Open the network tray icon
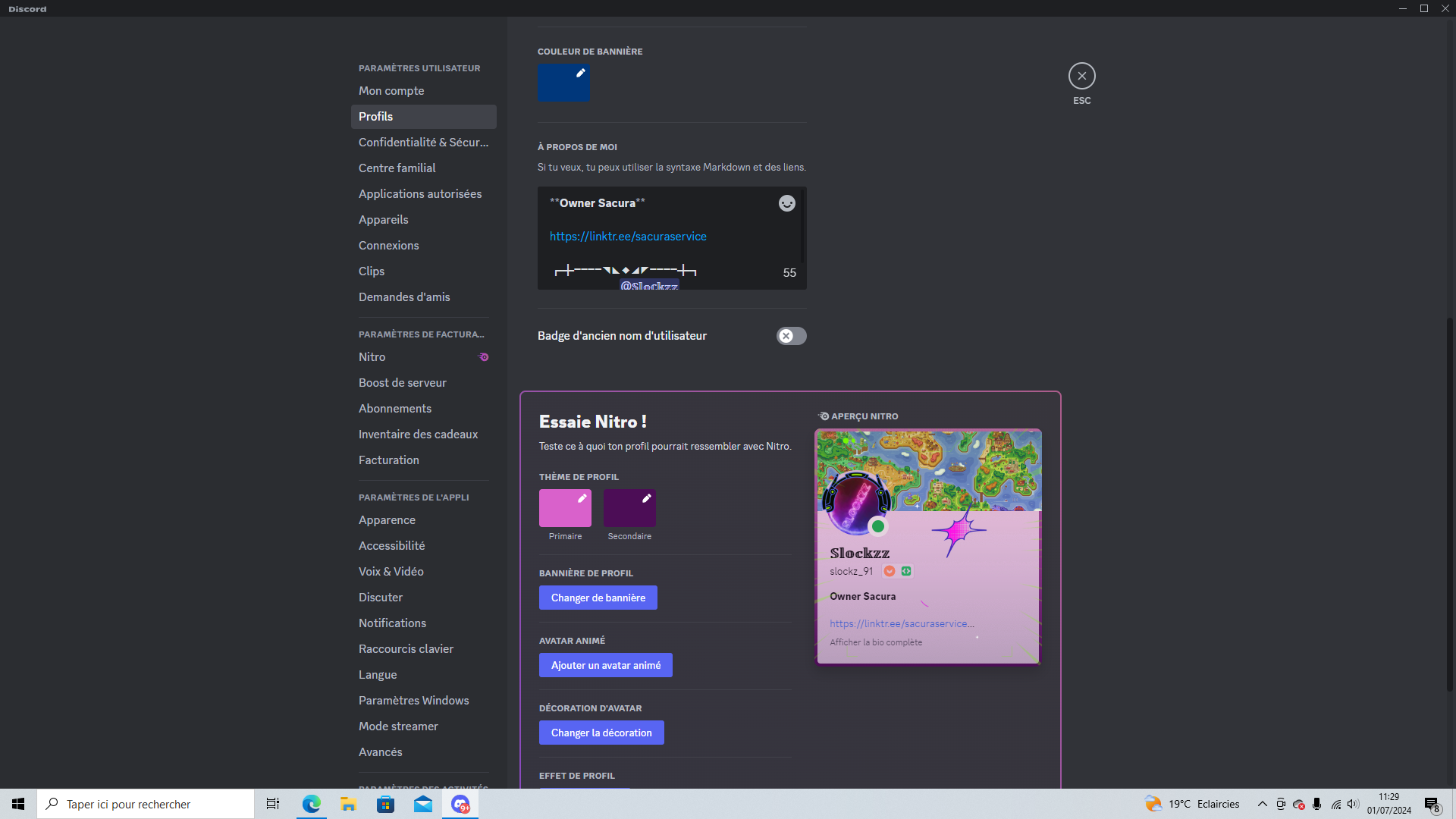Viewport: 1456px width, 819px height. pos(1335,804)
